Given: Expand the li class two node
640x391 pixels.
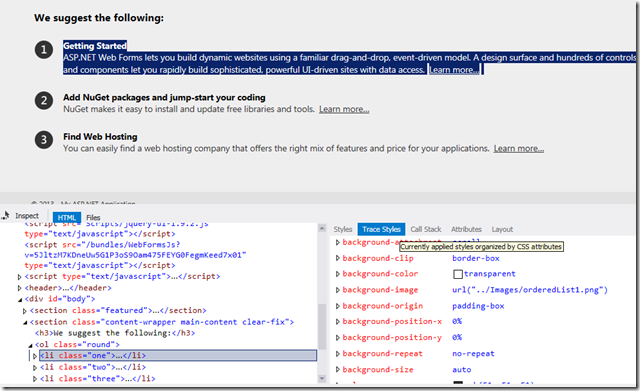Looking at the screenshot, I should 35,367.
